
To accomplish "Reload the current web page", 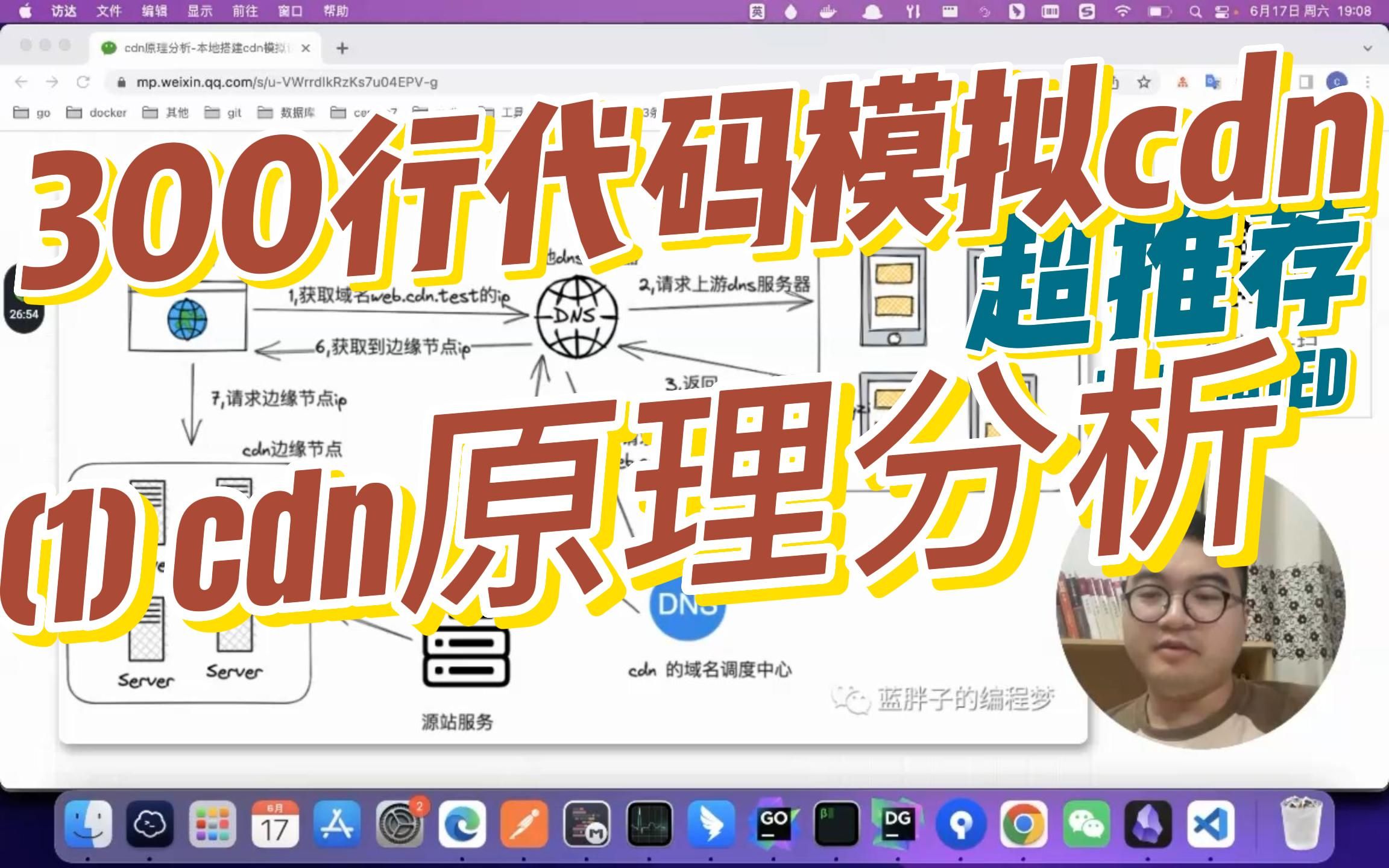I will click(x=83, y=82).
